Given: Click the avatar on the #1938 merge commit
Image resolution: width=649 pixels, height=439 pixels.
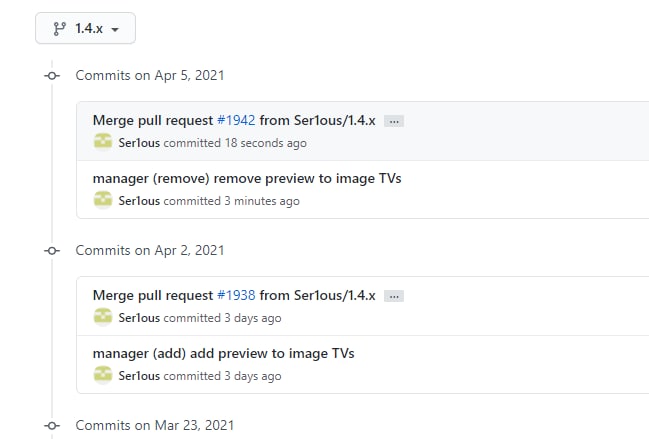Looking at the screenshot, I should 103,317.
